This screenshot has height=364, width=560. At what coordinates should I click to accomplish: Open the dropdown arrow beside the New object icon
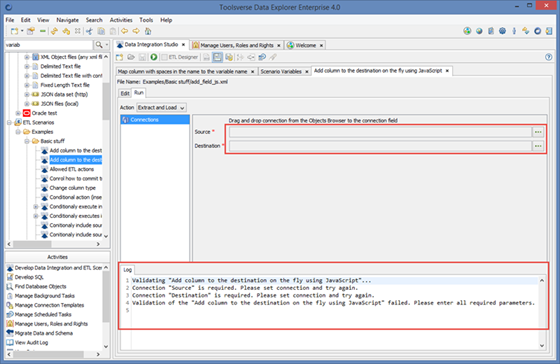tap(22, 31)
